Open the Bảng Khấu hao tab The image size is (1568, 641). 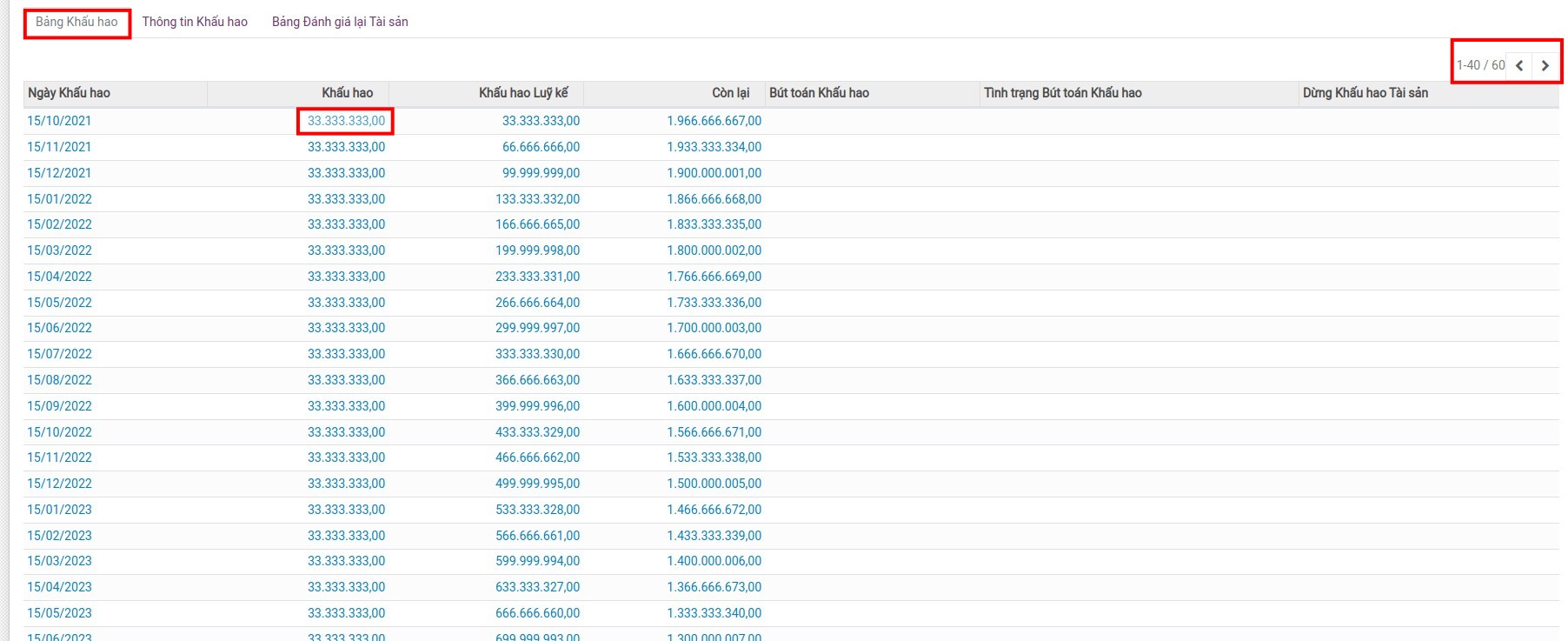pyautogui.click(x=76, y=22)
